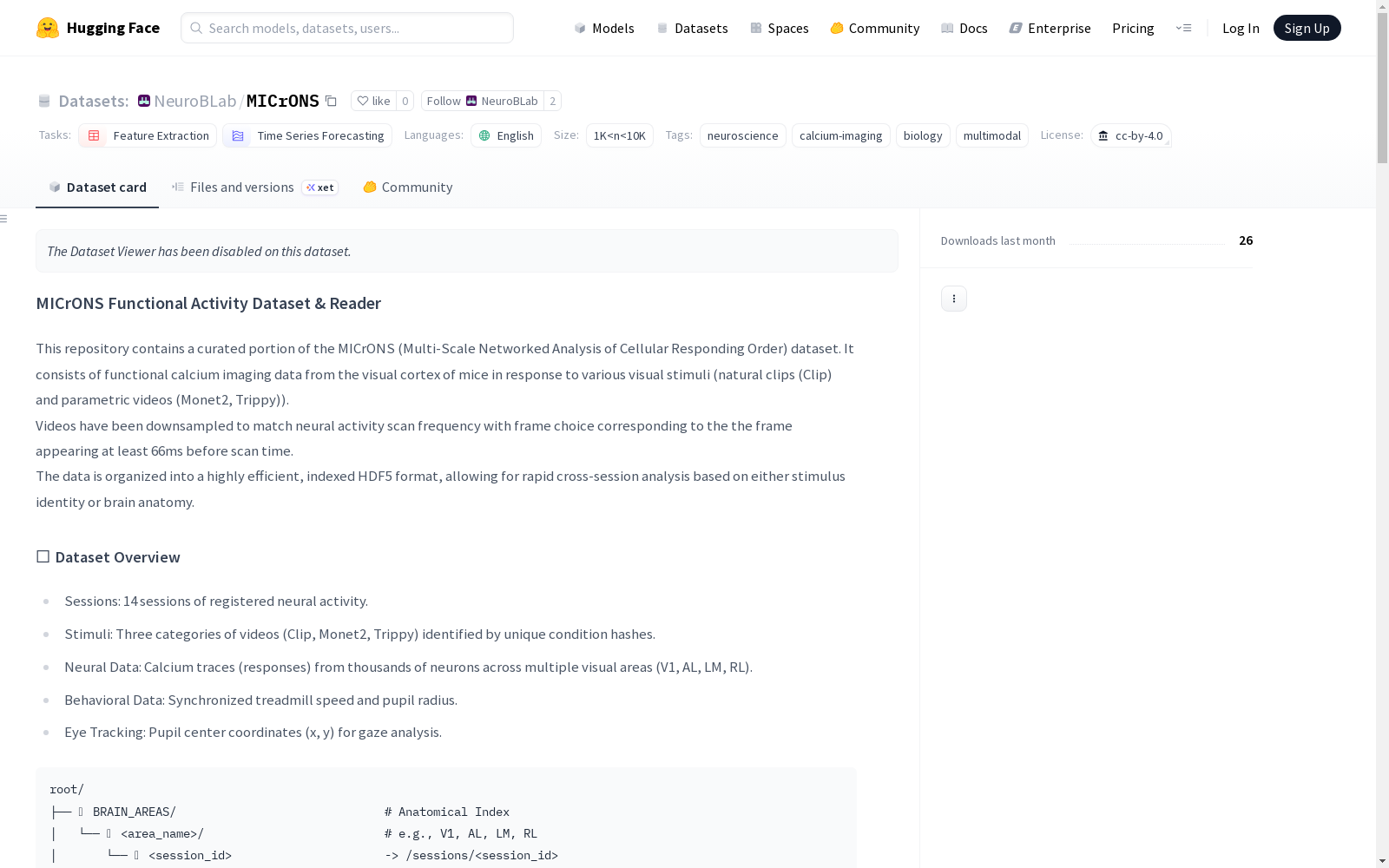The height and width of the screenshot is (868, 1389).
Task: Click the Datasets: breadcrumb label
Action: coord(93,101)
